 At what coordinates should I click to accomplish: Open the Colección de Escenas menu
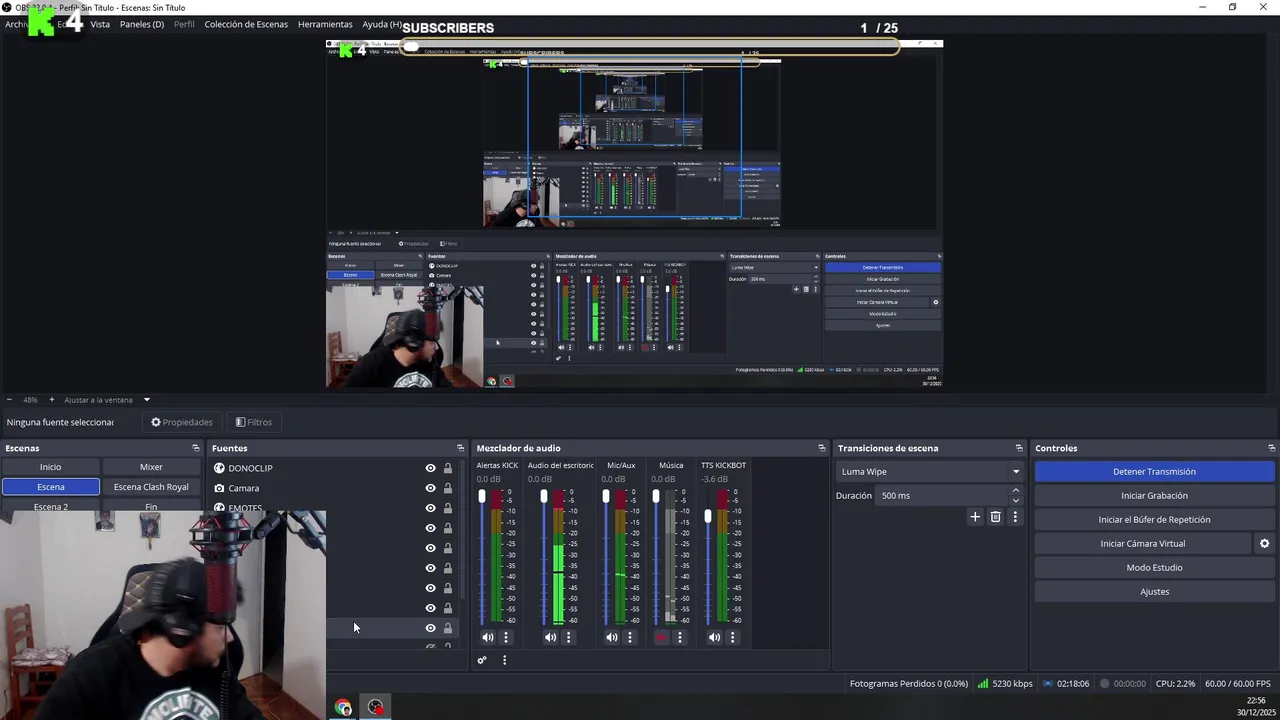click(x=246, y=24)
